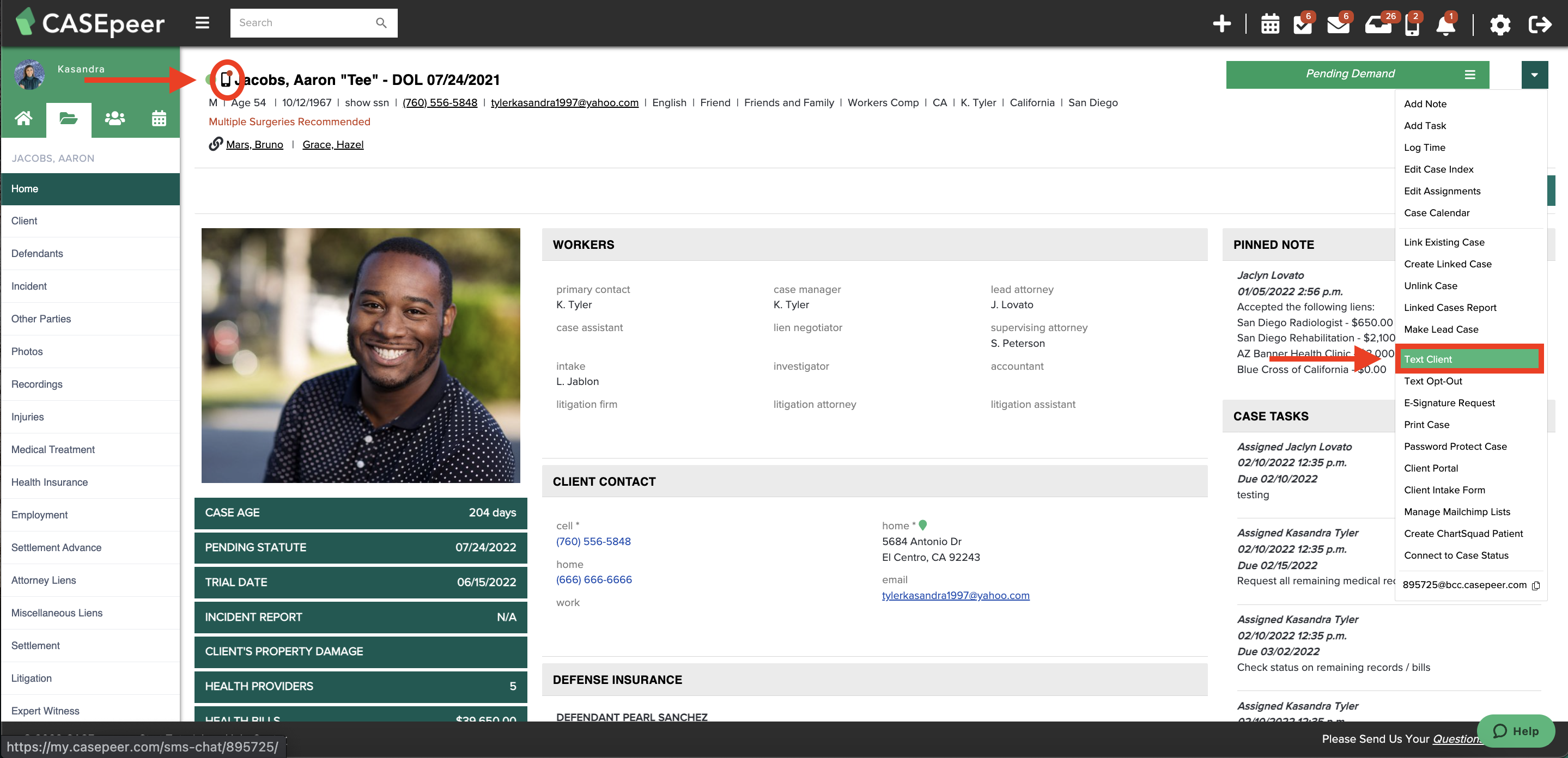Click header phone (760) 556-5848
This screenshot has width=1568, height=758.
440,103
